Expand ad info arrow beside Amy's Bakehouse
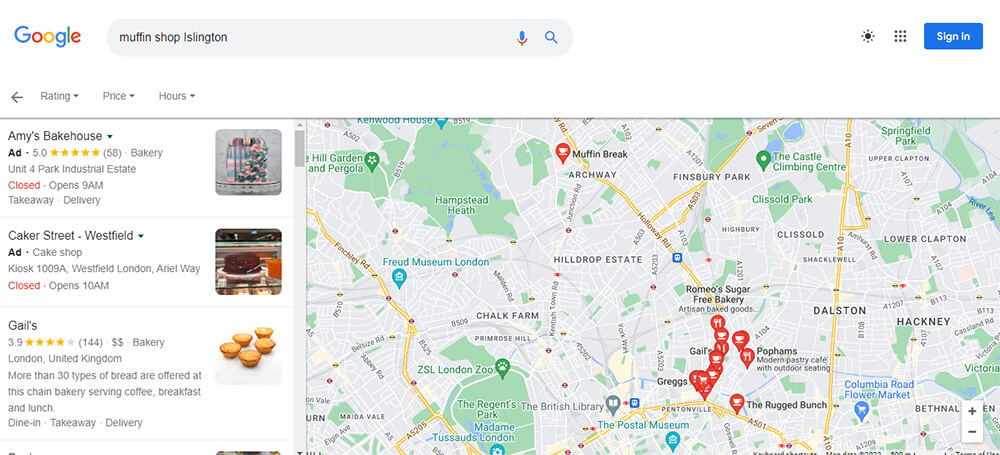Viewport: 1000px width, 455px height. 110,137
